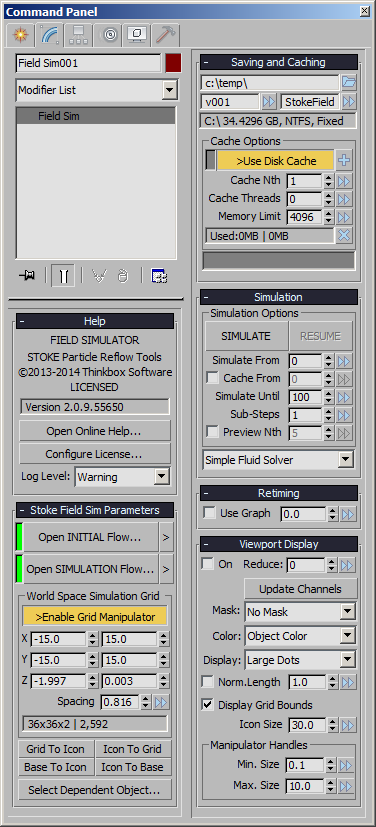Click Simulate From preset arrows icon

click(345, 361)
